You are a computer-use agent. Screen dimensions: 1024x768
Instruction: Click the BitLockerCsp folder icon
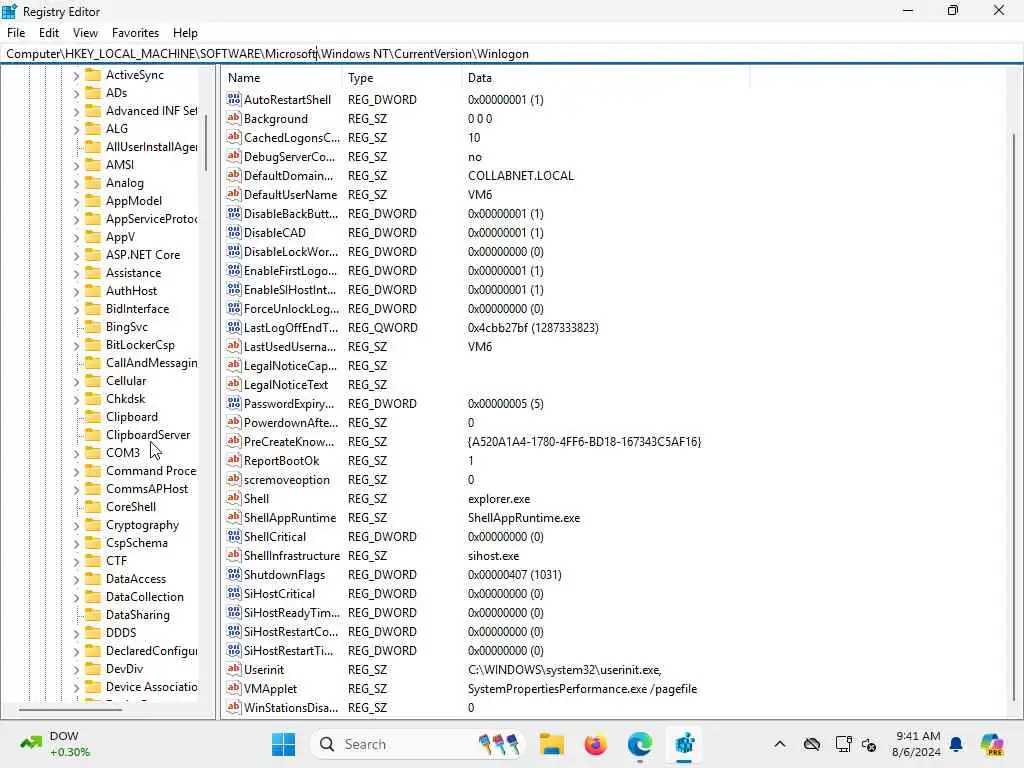[x=93, y=344]
